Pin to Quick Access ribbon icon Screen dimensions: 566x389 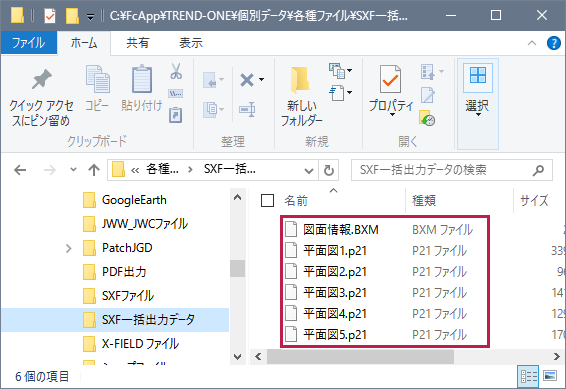pos(41,79)
